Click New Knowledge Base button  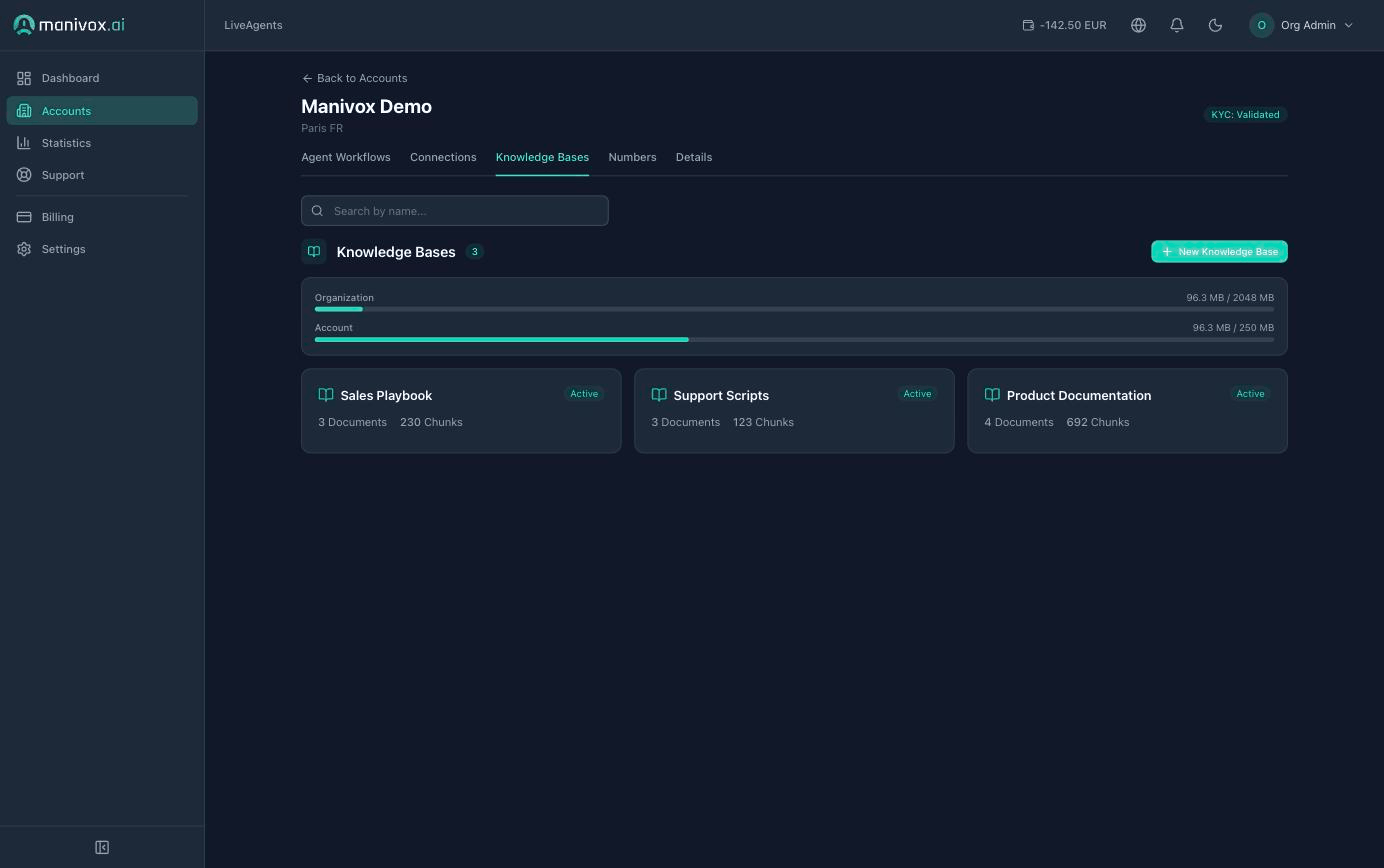tap(1219, 252)
